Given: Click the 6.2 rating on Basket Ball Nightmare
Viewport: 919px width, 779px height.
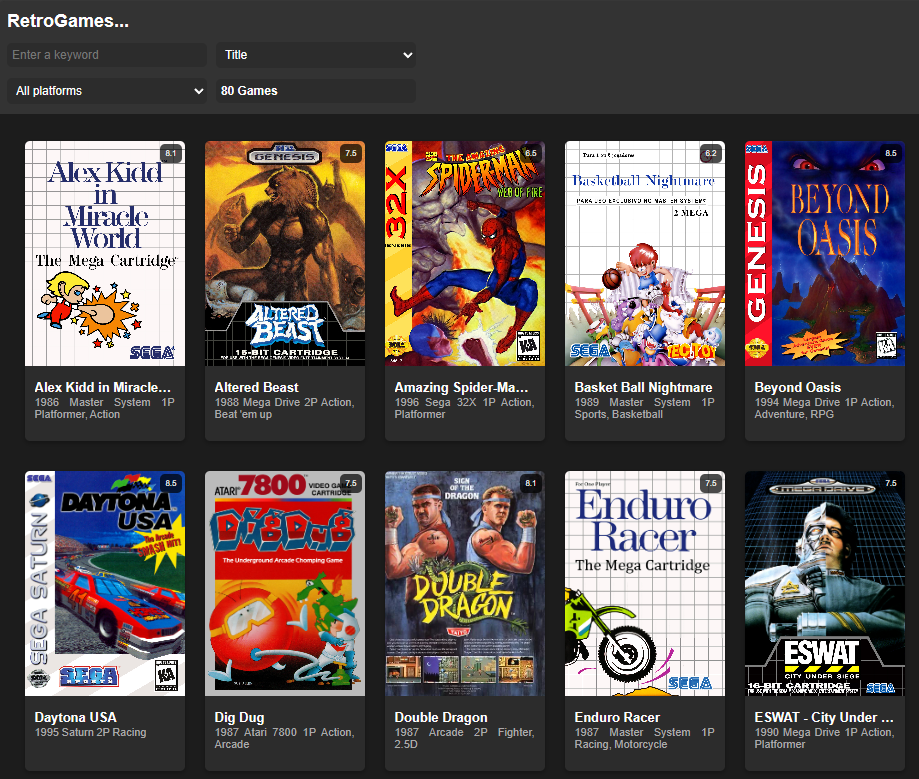Looking at the screenshot, I should coord(710,153).
